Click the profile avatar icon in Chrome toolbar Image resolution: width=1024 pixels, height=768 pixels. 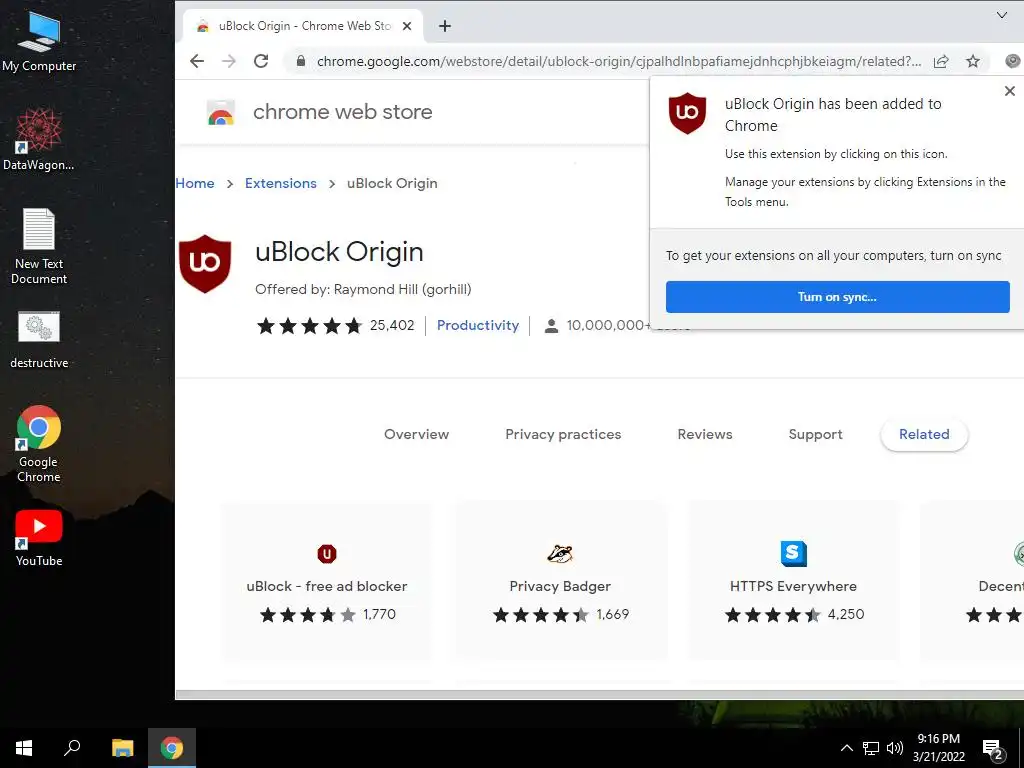click(1013, 61)
